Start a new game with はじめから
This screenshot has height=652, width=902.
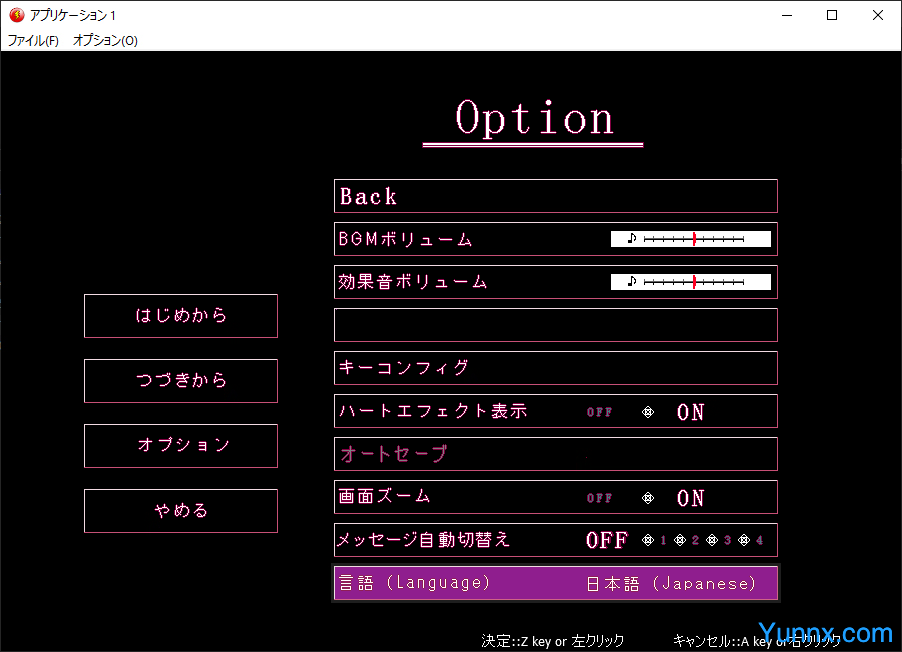[x=181, y=316]
